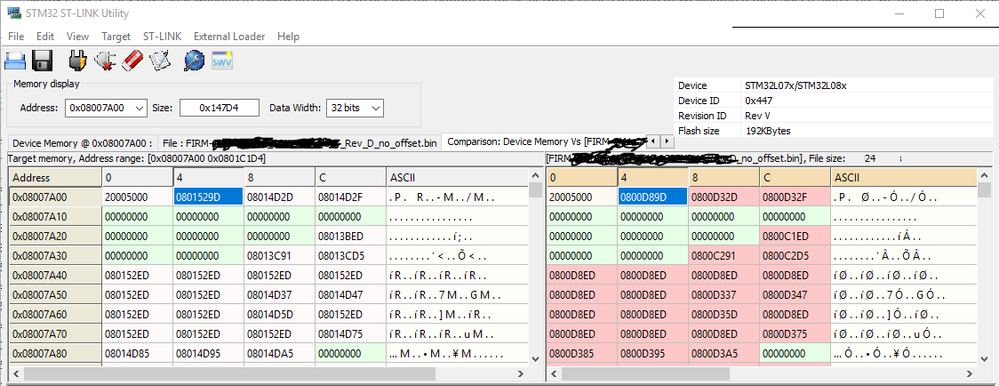This screenshot has width=999, height=386.
Task: Maximize the ST-LINK Utility window
Action: [939, 13]
